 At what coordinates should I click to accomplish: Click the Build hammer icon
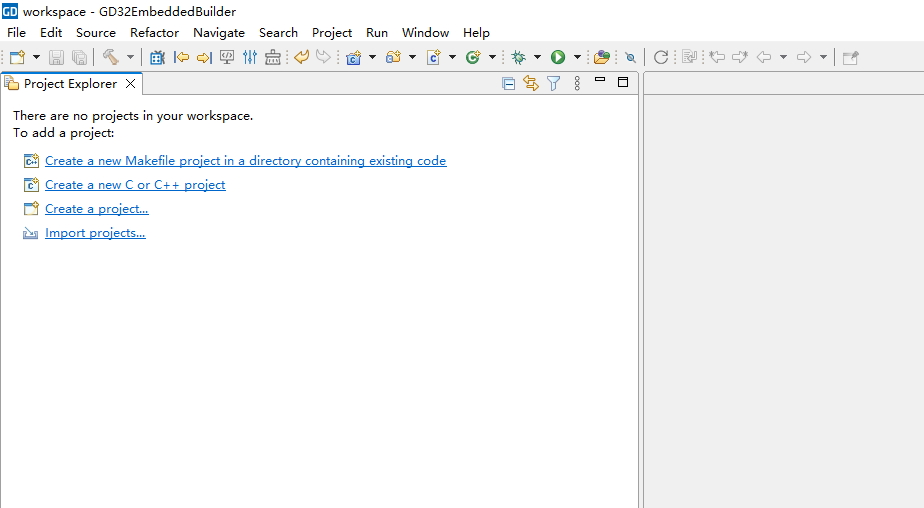click(110, 57)
